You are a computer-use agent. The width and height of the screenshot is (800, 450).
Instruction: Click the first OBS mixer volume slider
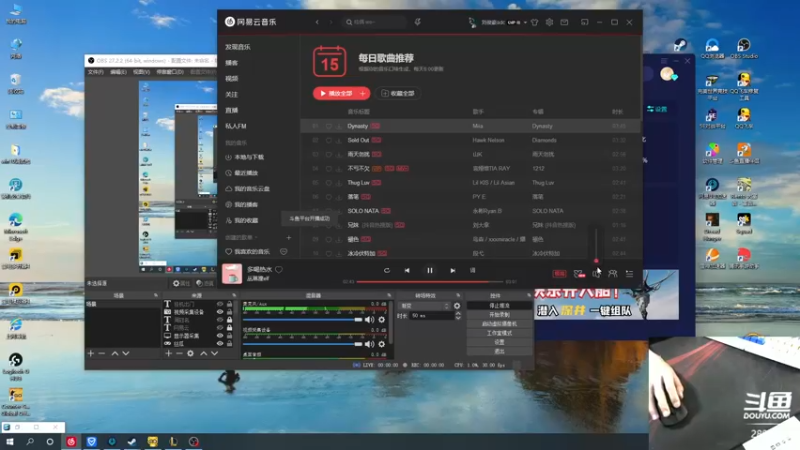303,320
